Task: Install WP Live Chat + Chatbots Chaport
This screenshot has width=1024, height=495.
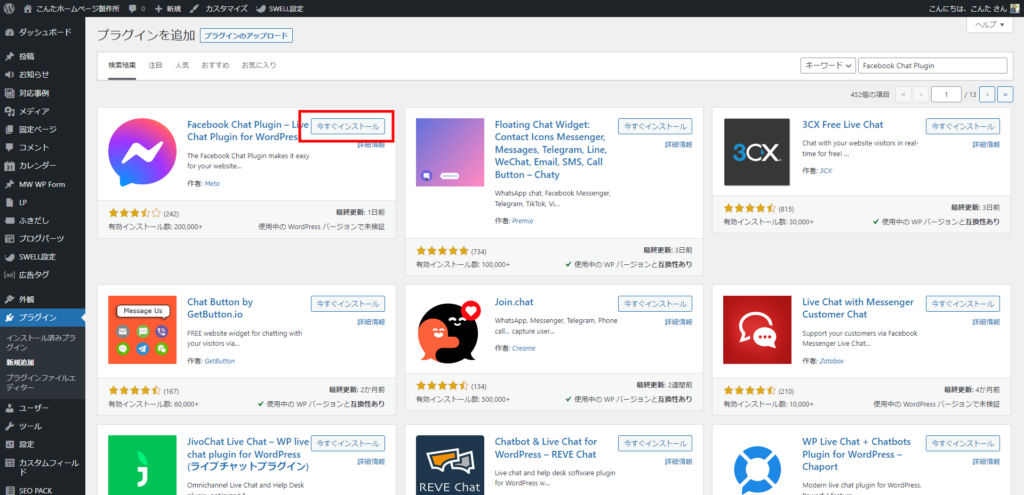Action: coord(963,443)
